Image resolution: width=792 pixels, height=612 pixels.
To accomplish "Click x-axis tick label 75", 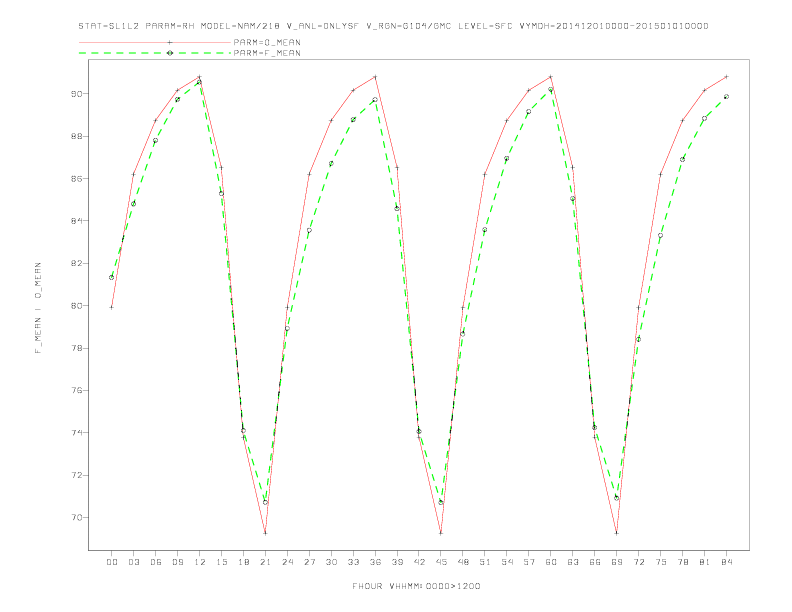I will pos(661,562).
